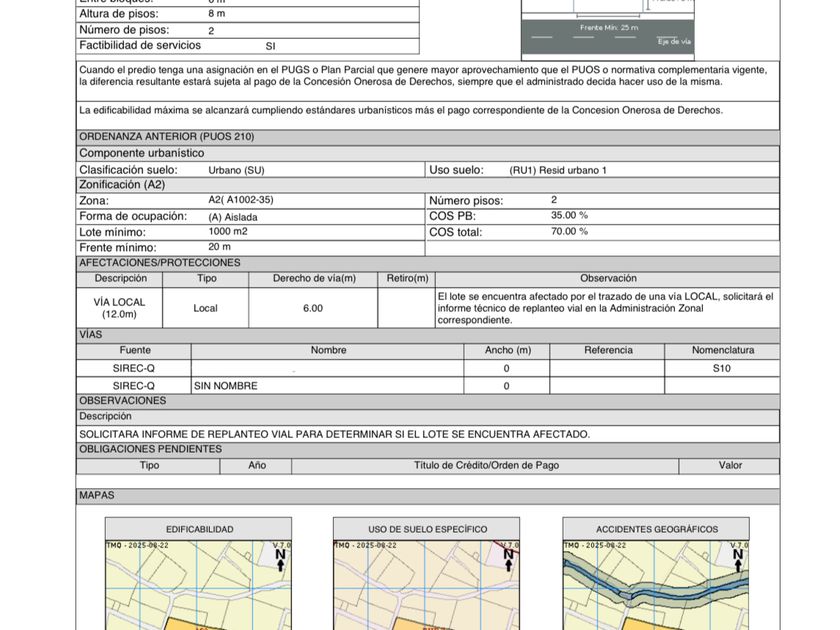Click the north arrow on the Edificabilidad map
This screenshot has width=840, height=630.
280,558
